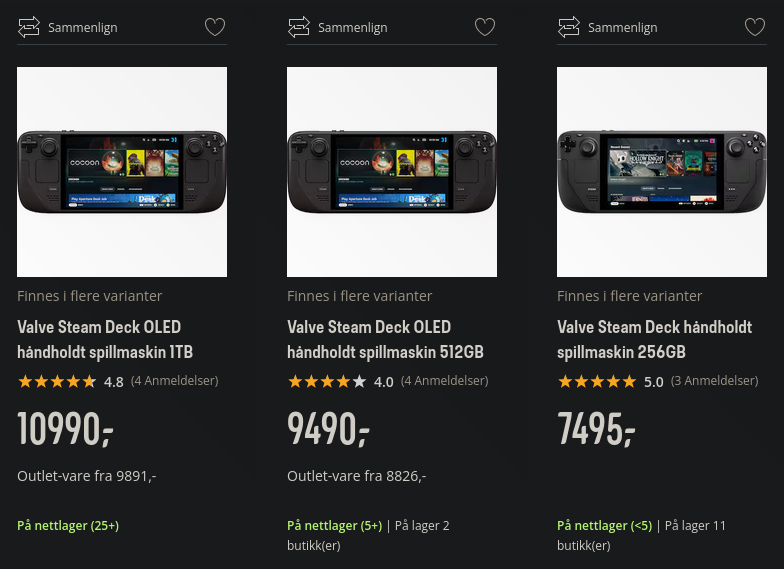Select Sammenlign label on the 256GB product
The width and height of the screenshot is (784, 569).
pos(622,28)
